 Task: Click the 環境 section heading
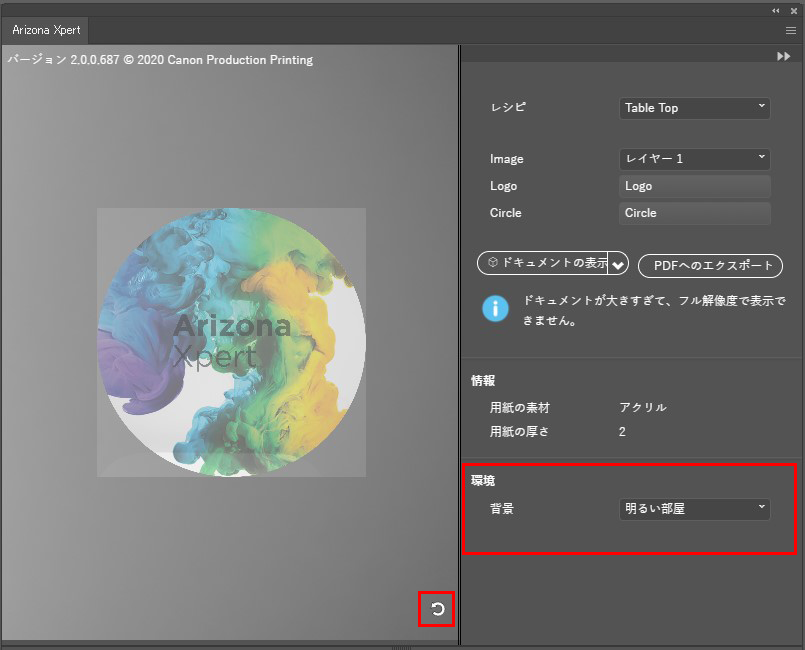tap(483, 481)
